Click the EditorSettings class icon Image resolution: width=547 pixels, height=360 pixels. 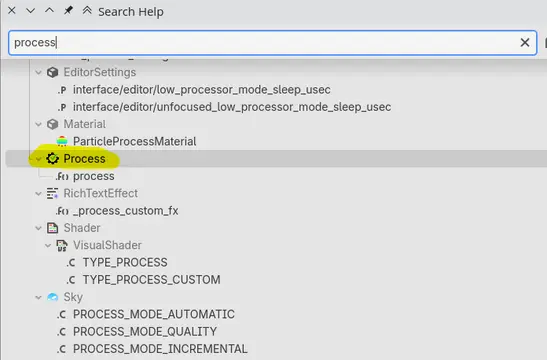53,73
